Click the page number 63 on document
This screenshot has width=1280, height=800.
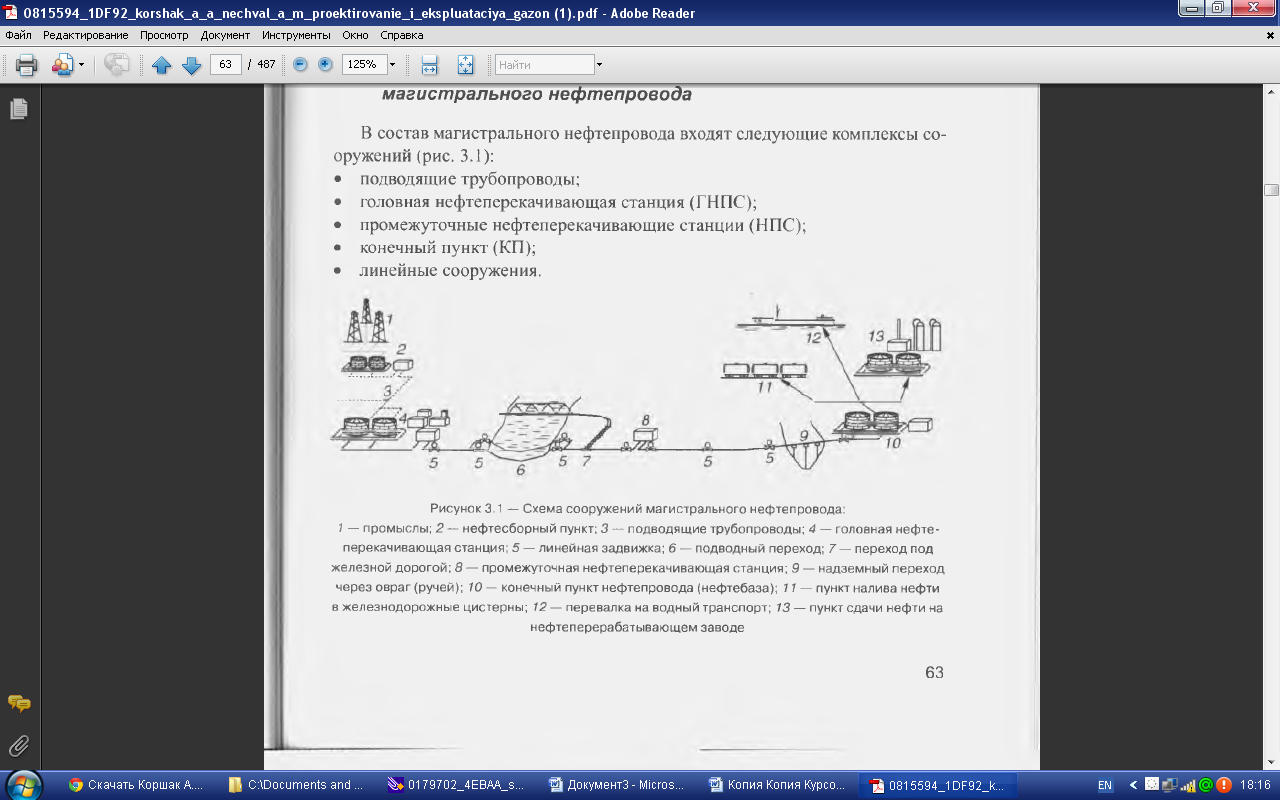934,673
